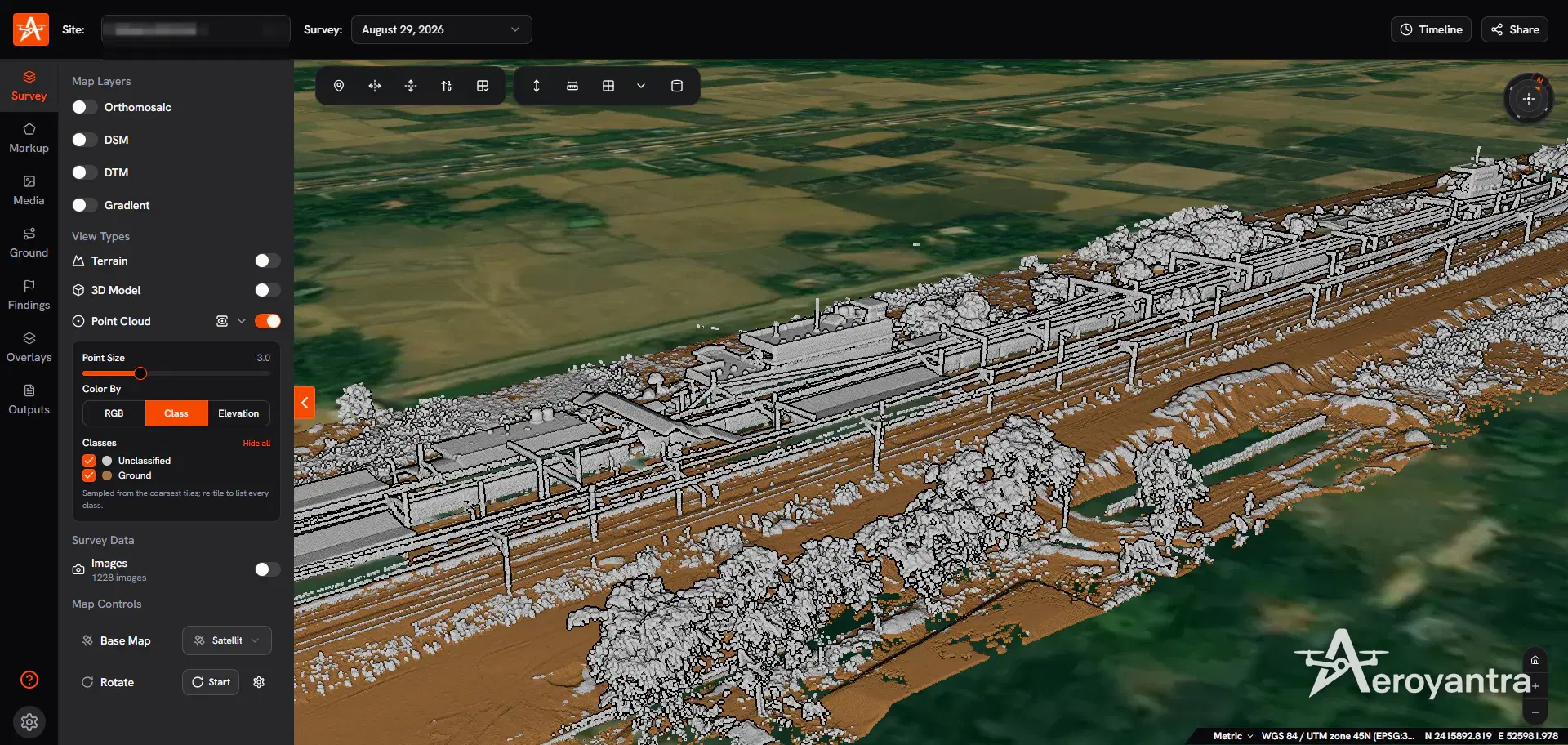Image resolution: width=1568 pixels, height=745 pixels.
Task: Zoom out with the minus button
Action: (x=1535, y=712)
